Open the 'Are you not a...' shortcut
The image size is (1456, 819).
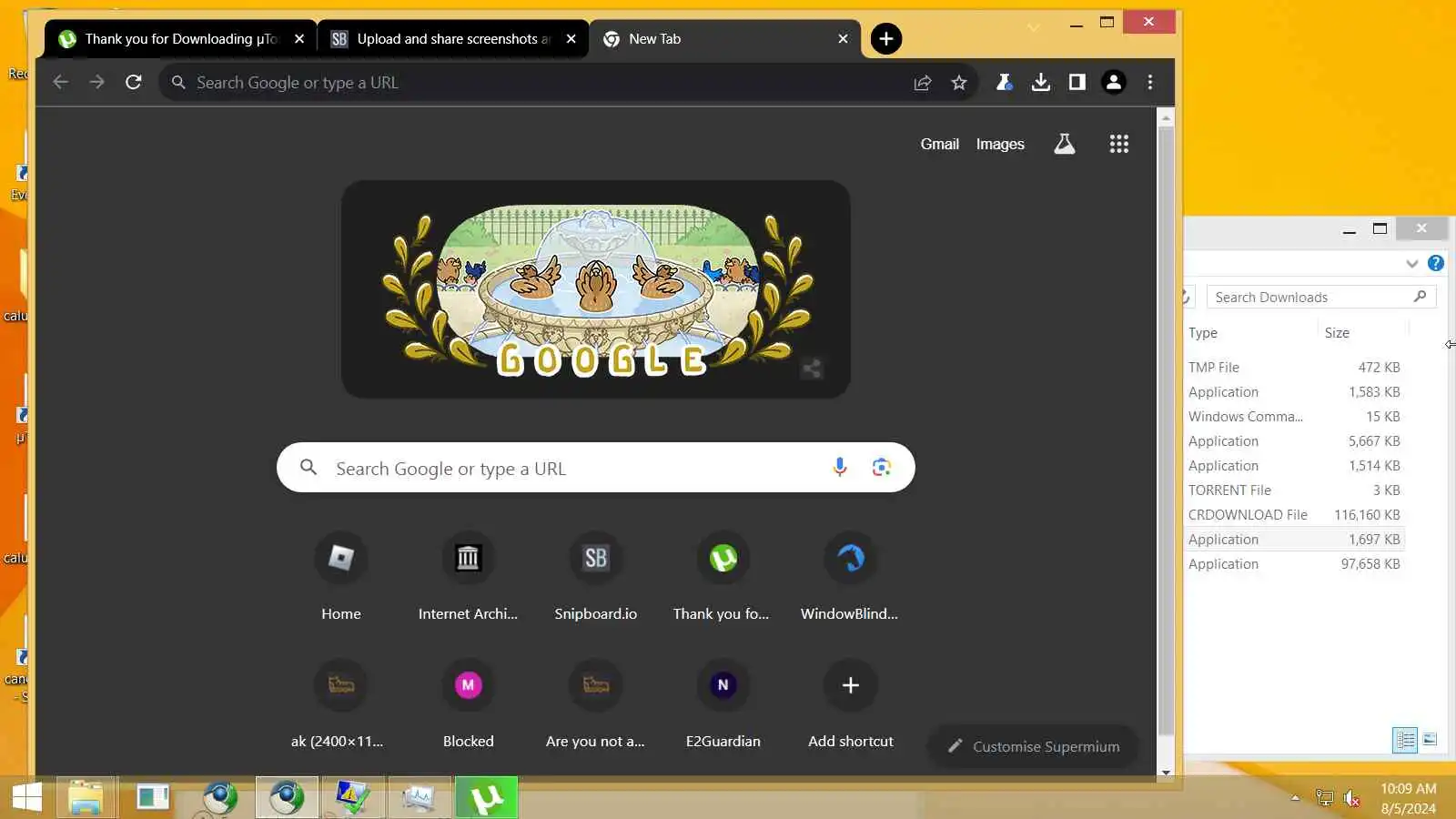coord(596,704)
